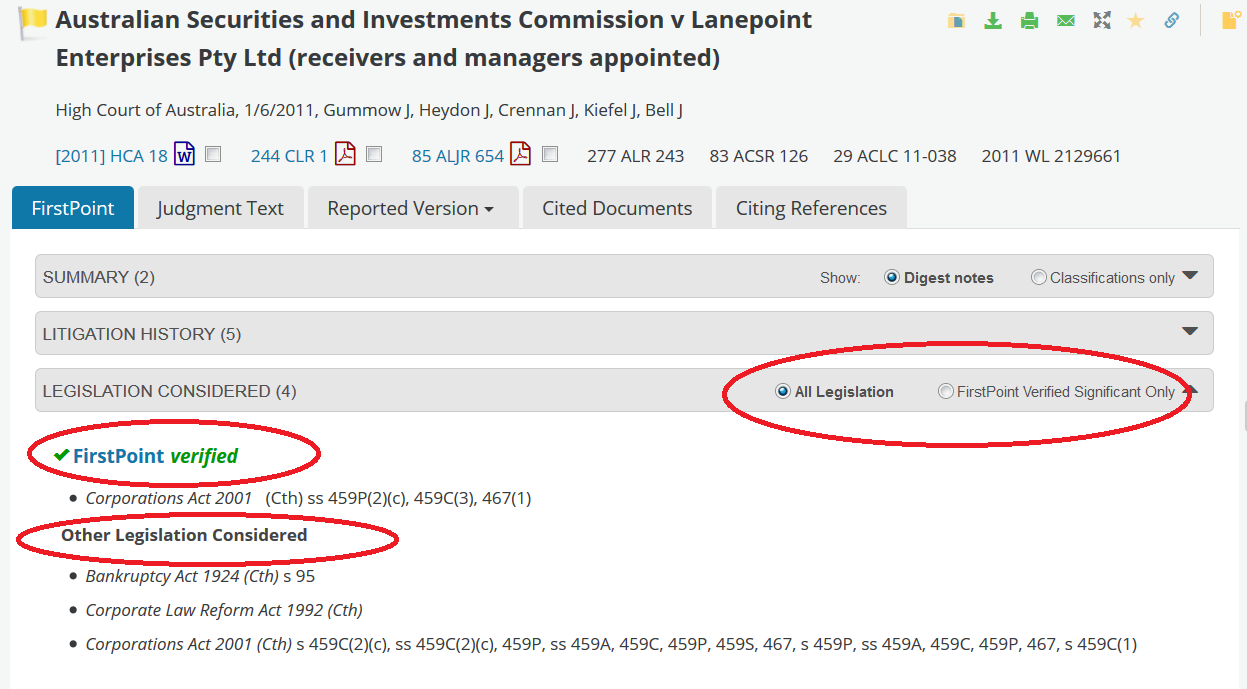Open the Reported Version dropdown tab
Screen dimensions: 1247x689
(413, 208)
